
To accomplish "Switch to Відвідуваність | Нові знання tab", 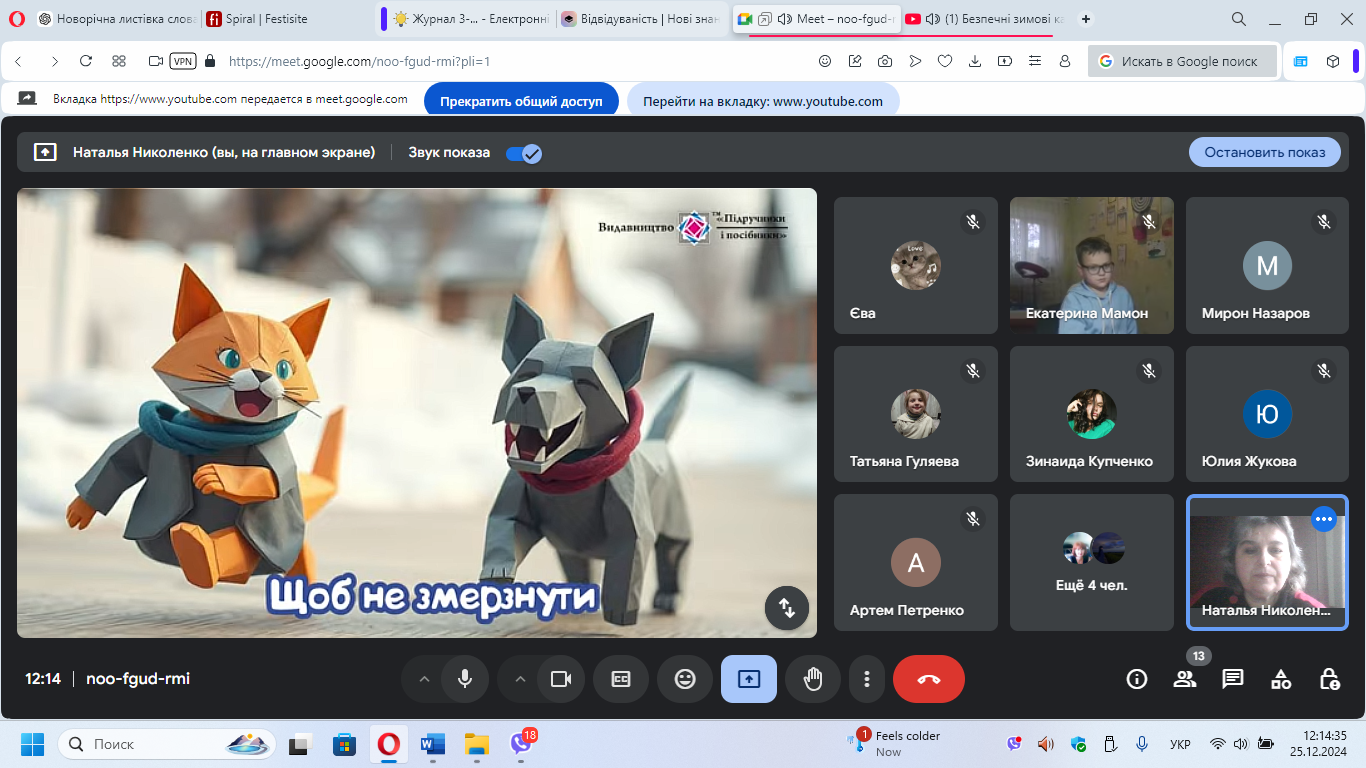I will coord(640,19).
